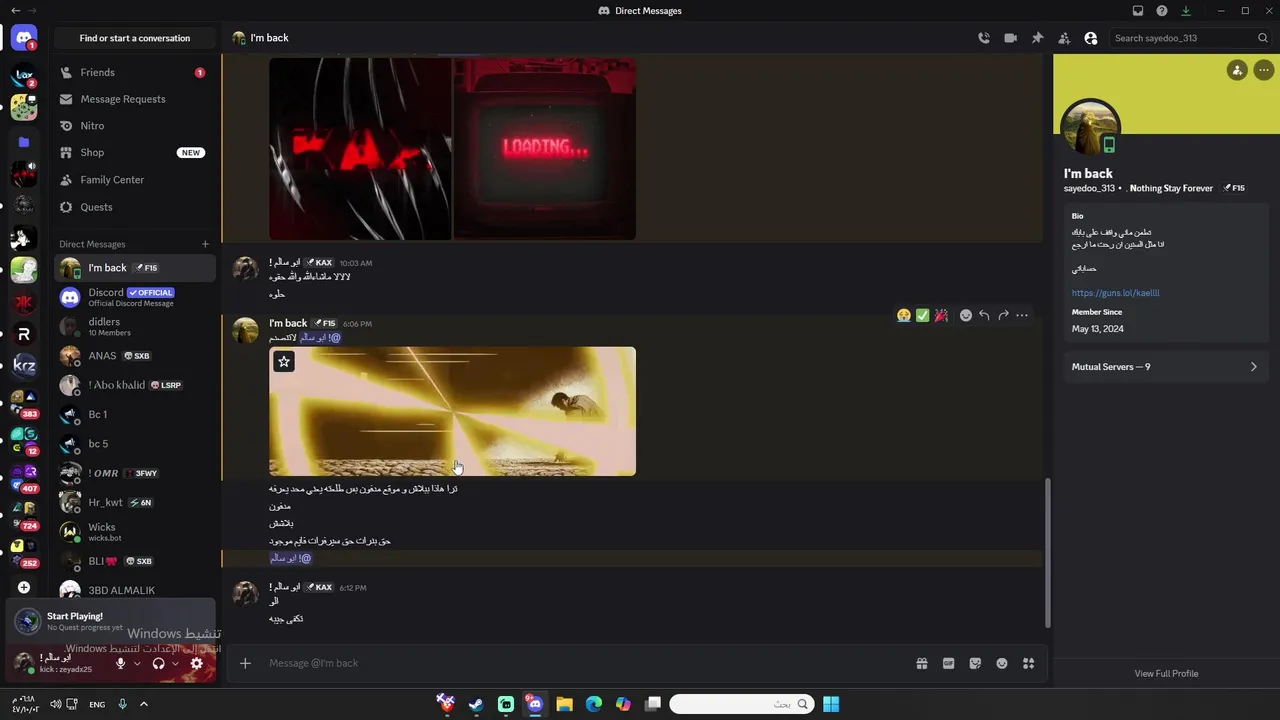Open Wicks bot conversation
Screen dimensions: 1280x720
135,532
